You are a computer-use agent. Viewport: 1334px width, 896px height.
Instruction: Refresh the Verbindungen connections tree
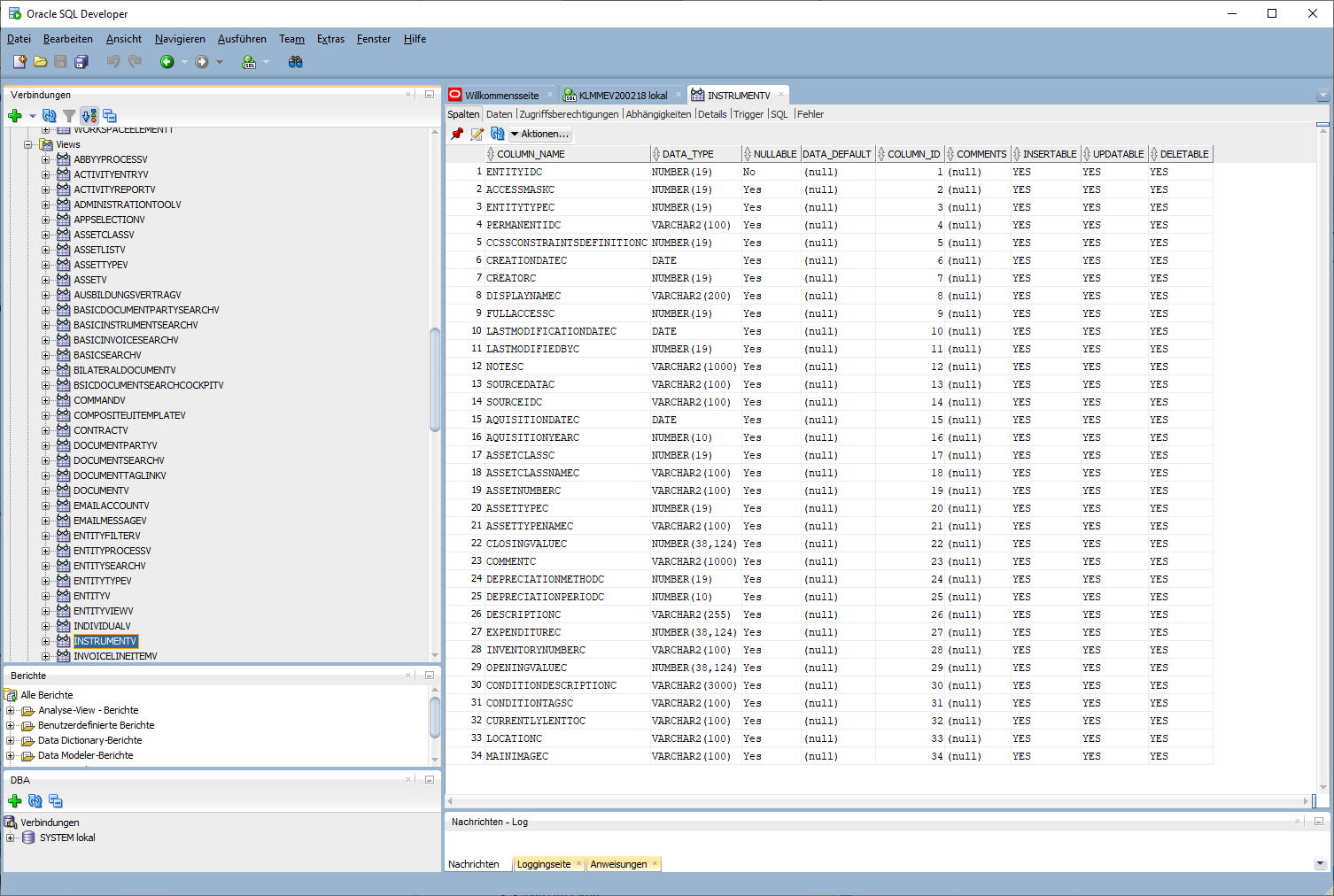[x=50, y=116]
